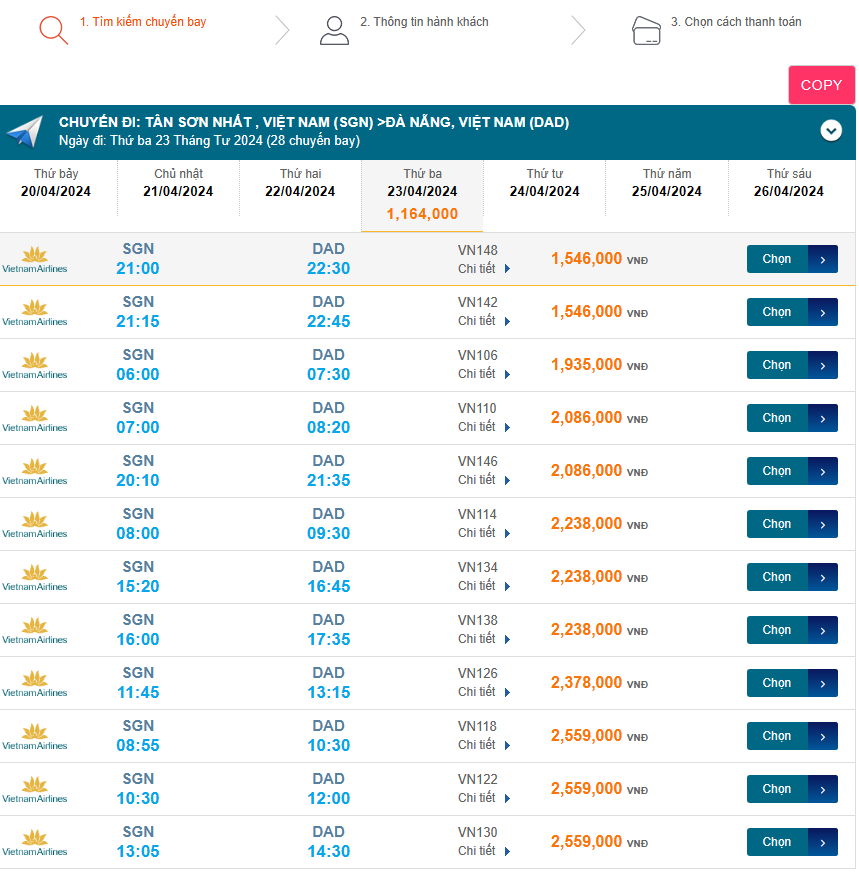859x896 pixels.
Task: Choose flight VN110 departing 07:00
Action: (777, 418)
